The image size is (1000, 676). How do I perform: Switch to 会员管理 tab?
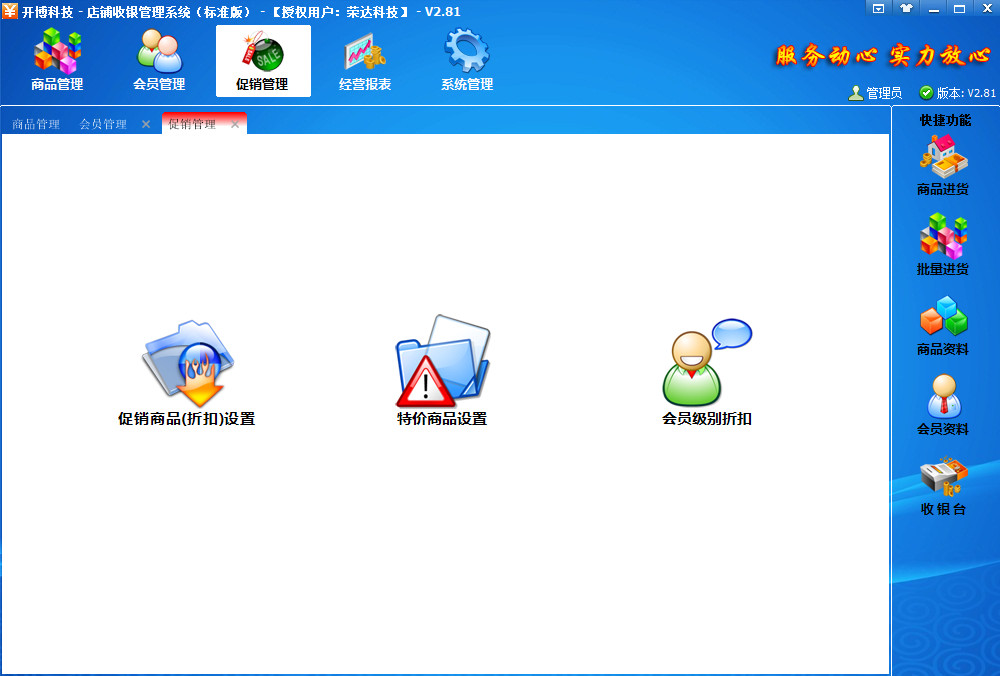pos(103,124)
